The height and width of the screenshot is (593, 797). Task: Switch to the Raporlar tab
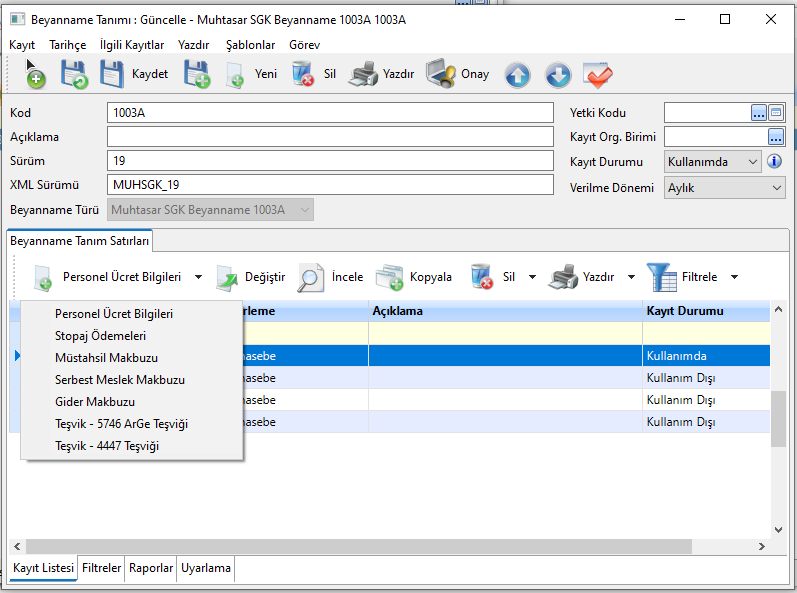(150, 569)
